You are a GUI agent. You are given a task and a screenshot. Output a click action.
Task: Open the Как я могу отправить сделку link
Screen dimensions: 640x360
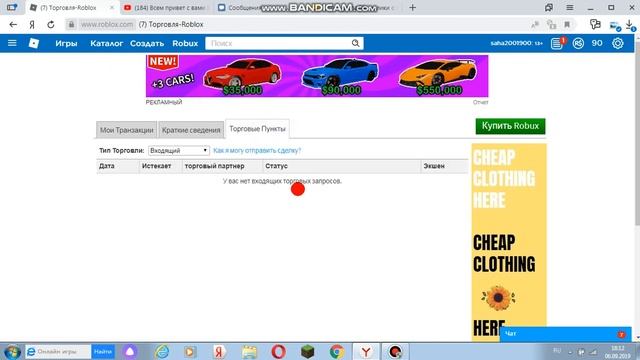click(x=257, y=151)
